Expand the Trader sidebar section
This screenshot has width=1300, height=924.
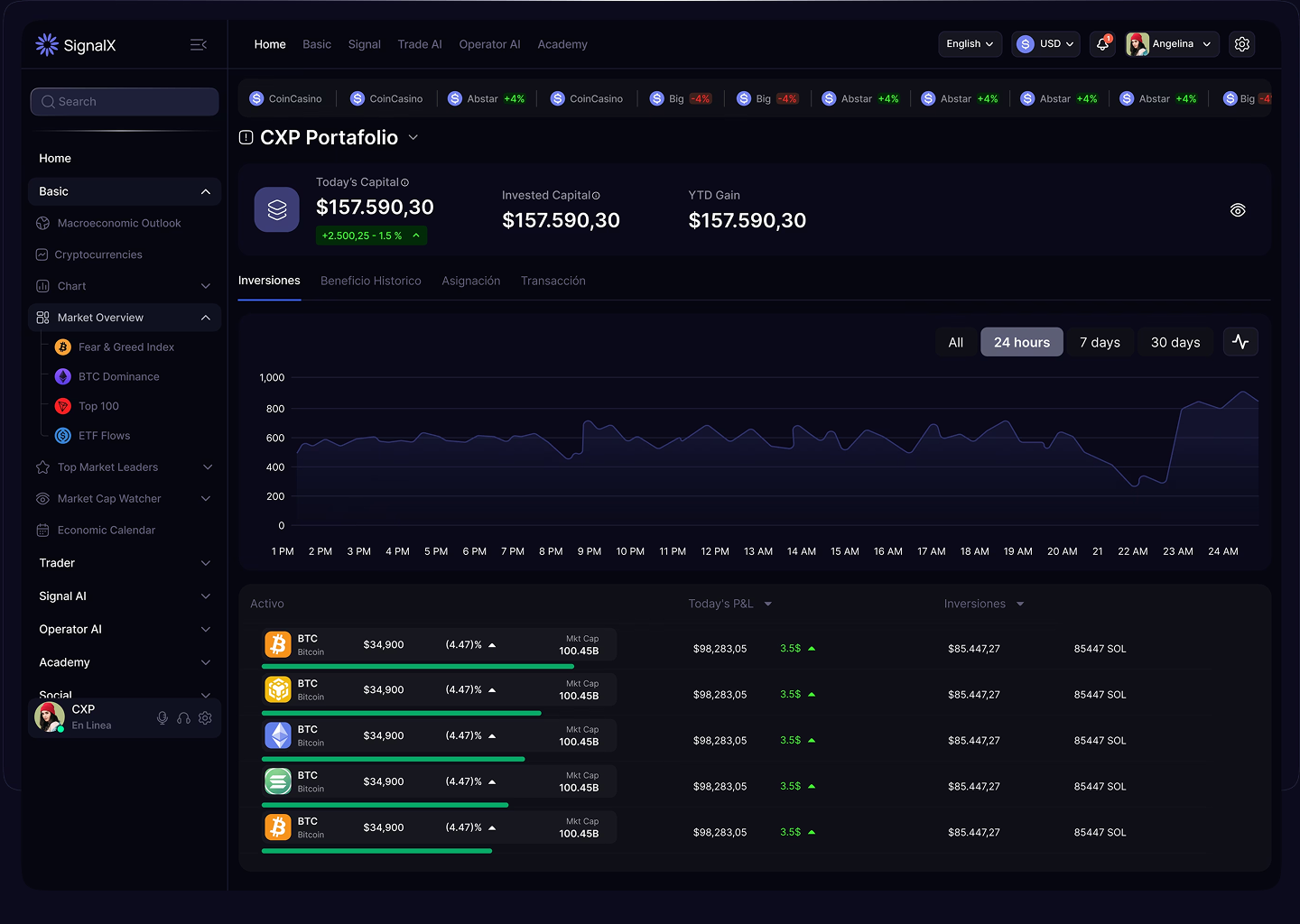(125, 563)
